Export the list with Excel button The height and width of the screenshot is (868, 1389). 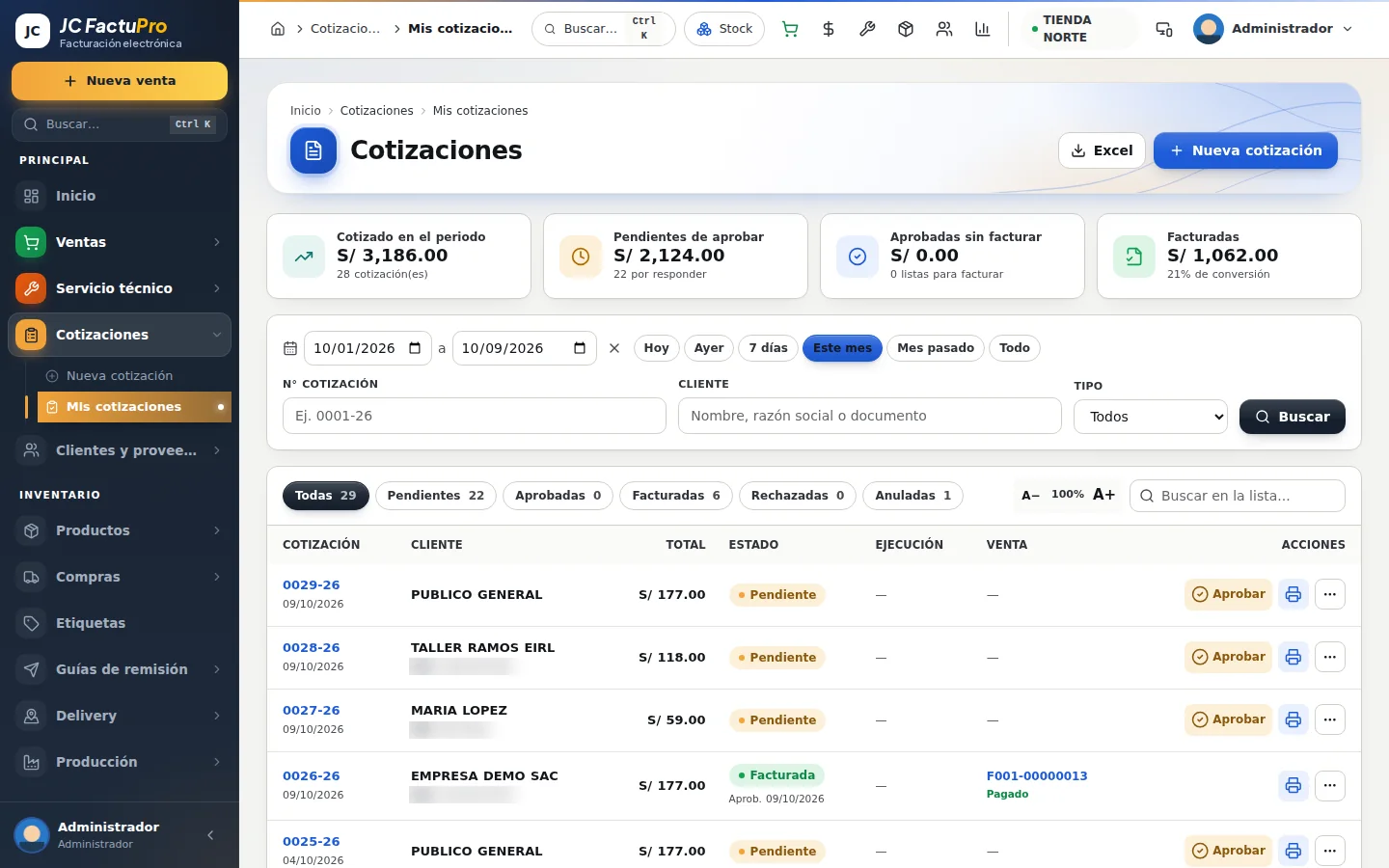(x=1102, y=150)
